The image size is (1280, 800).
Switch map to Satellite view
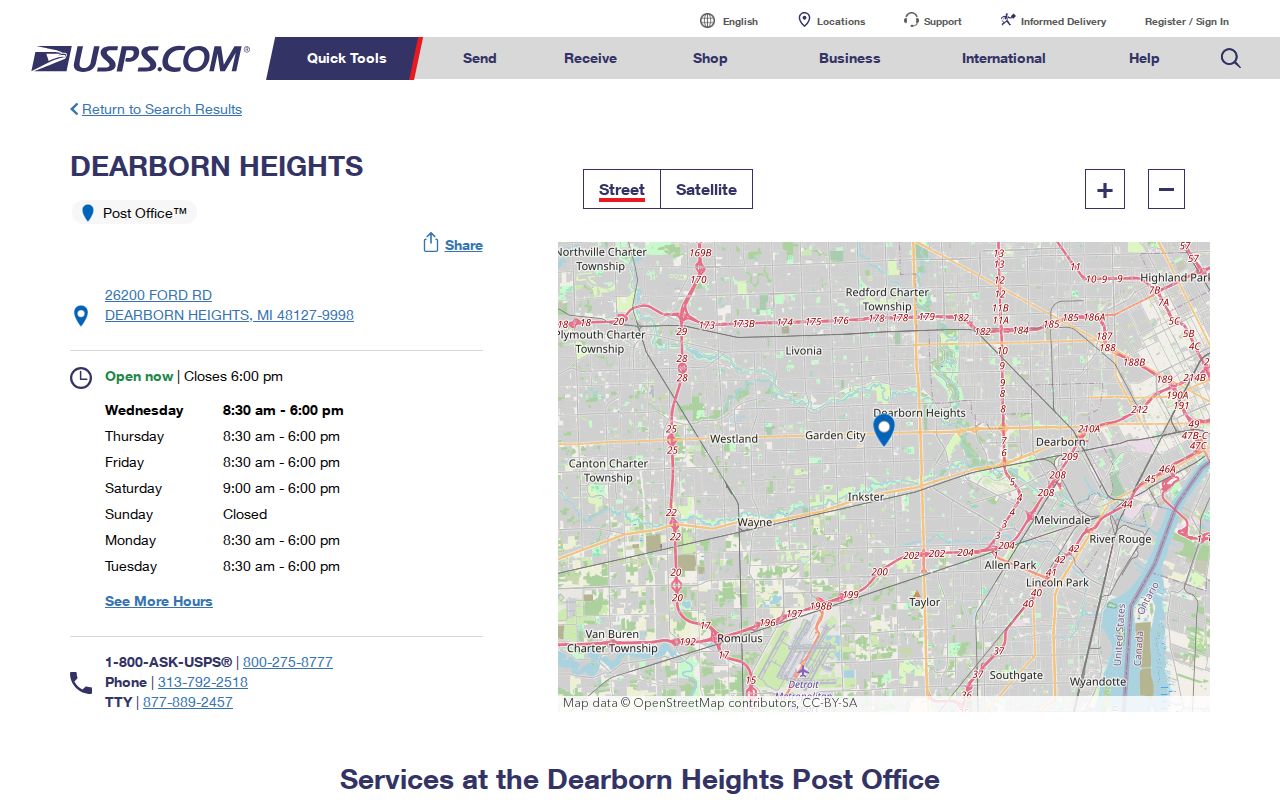[706, 189]
